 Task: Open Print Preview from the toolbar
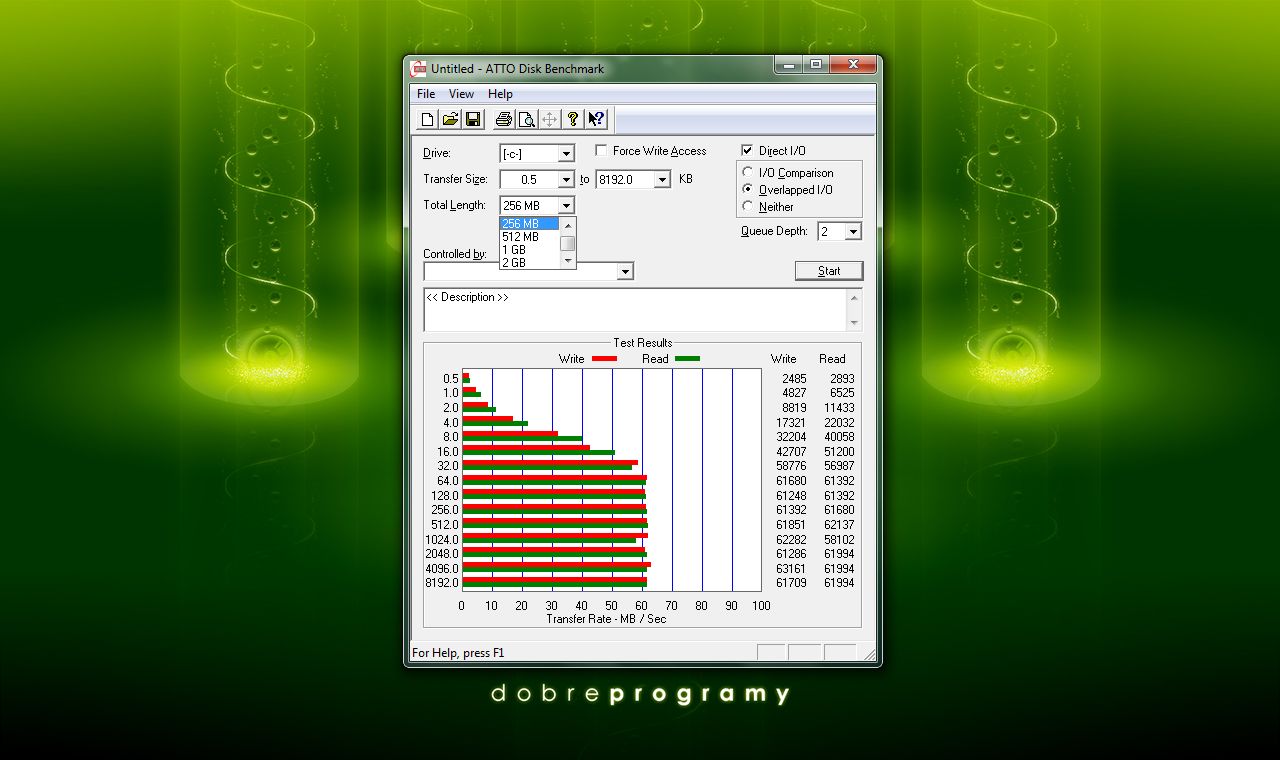pos(526,120)
